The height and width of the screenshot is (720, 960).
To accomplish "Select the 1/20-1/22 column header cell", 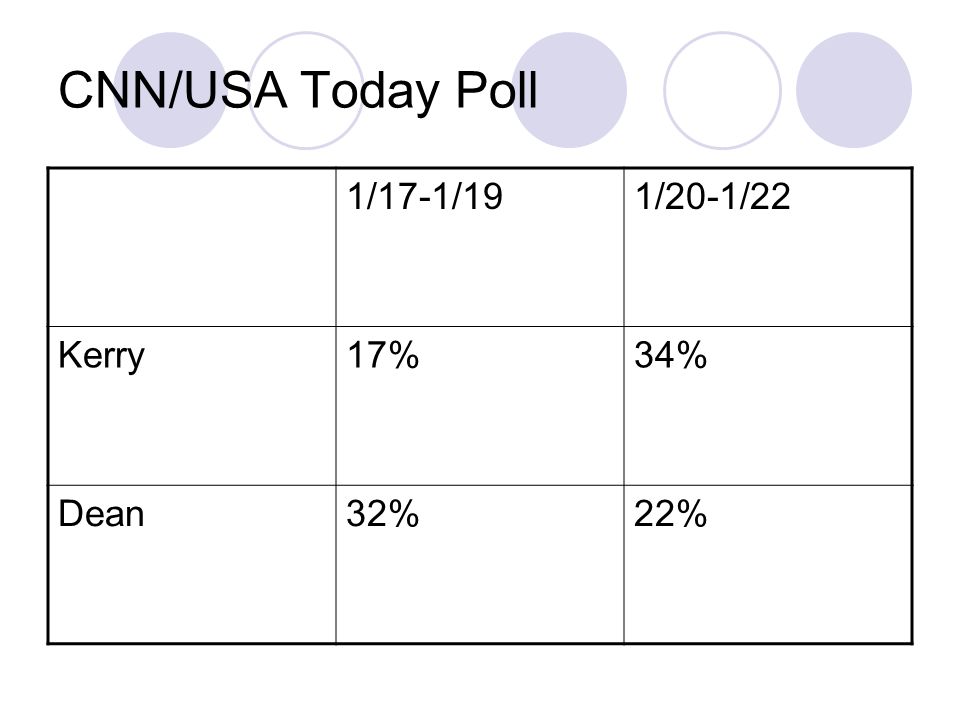I will click(768, 247).
